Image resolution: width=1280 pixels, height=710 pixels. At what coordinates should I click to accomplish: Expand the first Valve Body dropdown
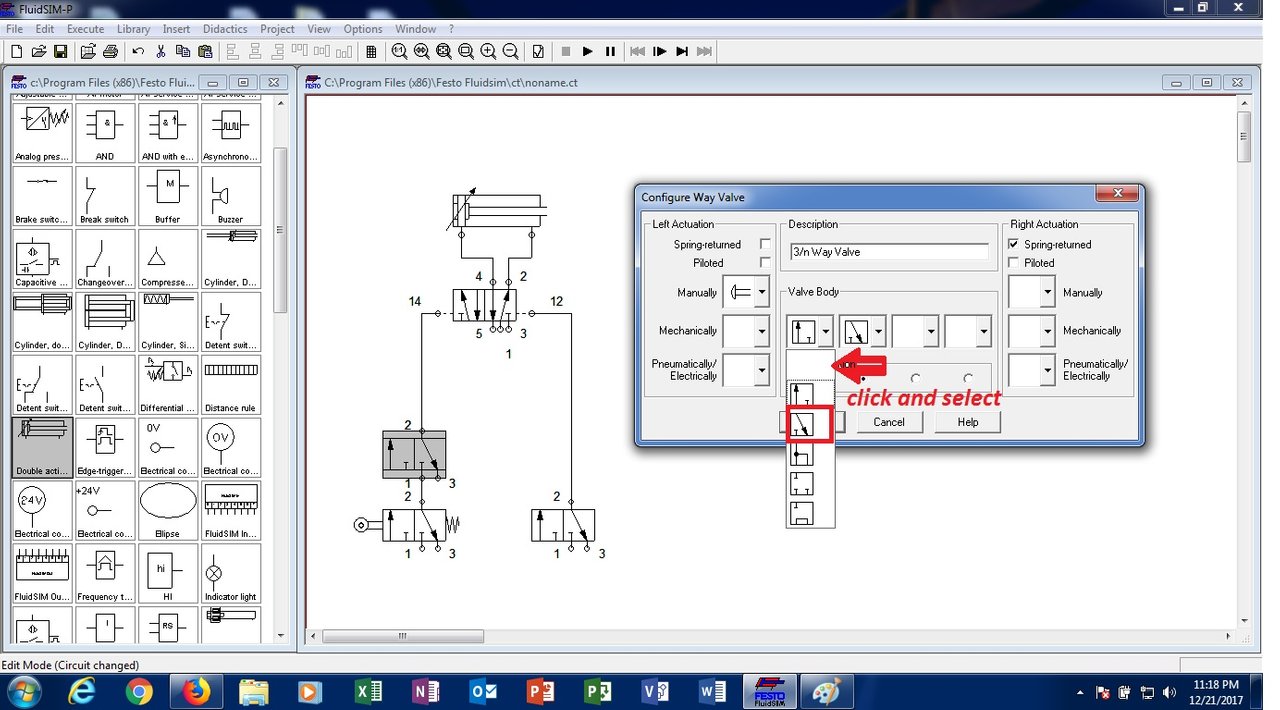[826, 330]
